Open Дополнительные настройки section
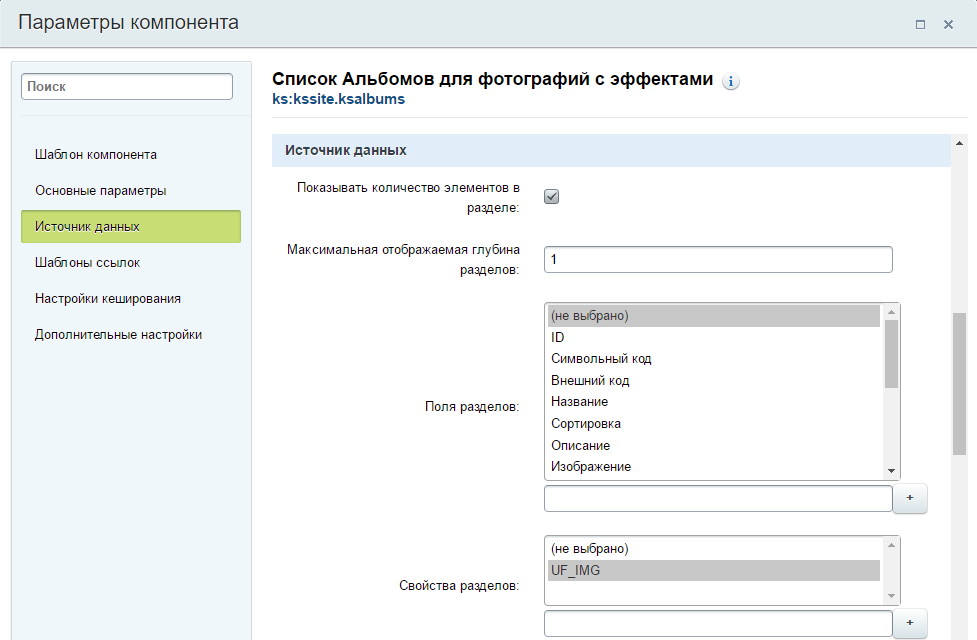Viewport: 977px width, 640px height. click(x=119, y=335)
